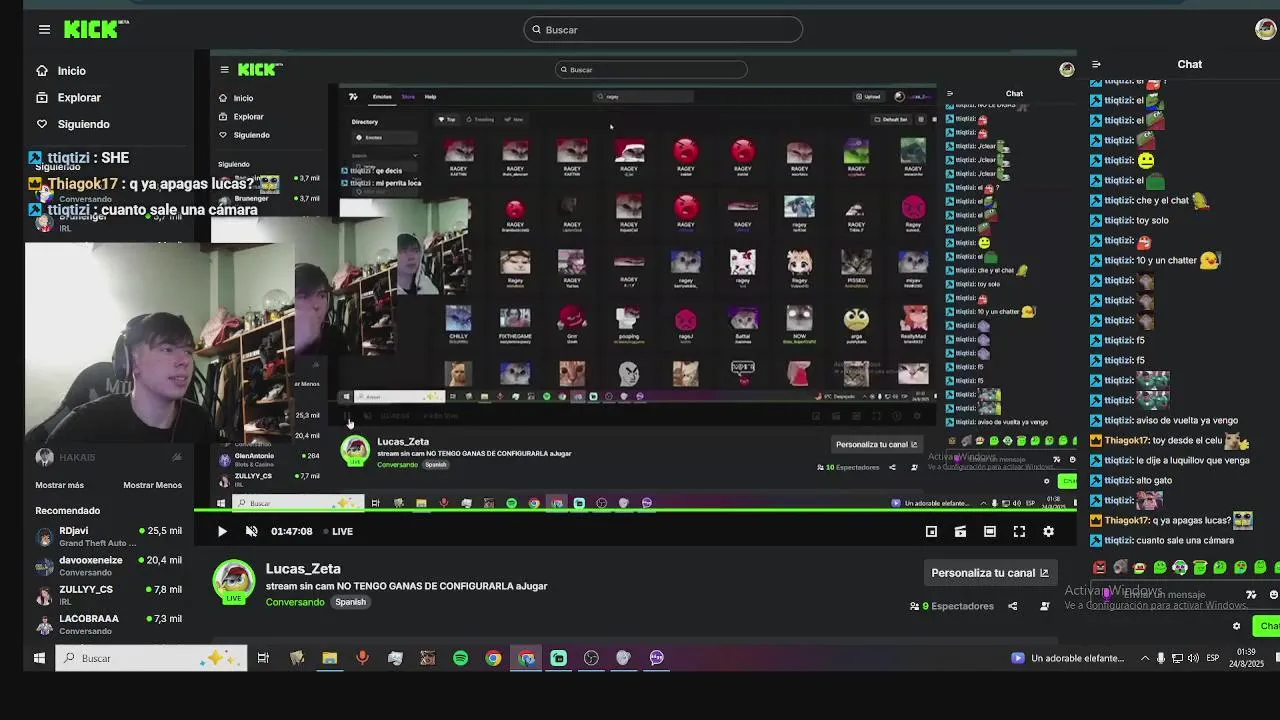Click the cast icon beside mini player
Image resolution: width=1280 pixels, height=720 pixels.
point(960,532)
